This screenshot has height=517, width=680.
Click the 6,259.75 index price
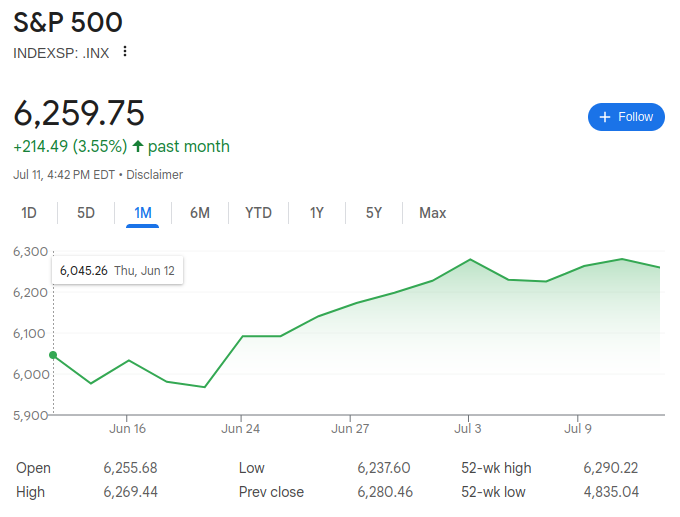[x=79, y=113]
